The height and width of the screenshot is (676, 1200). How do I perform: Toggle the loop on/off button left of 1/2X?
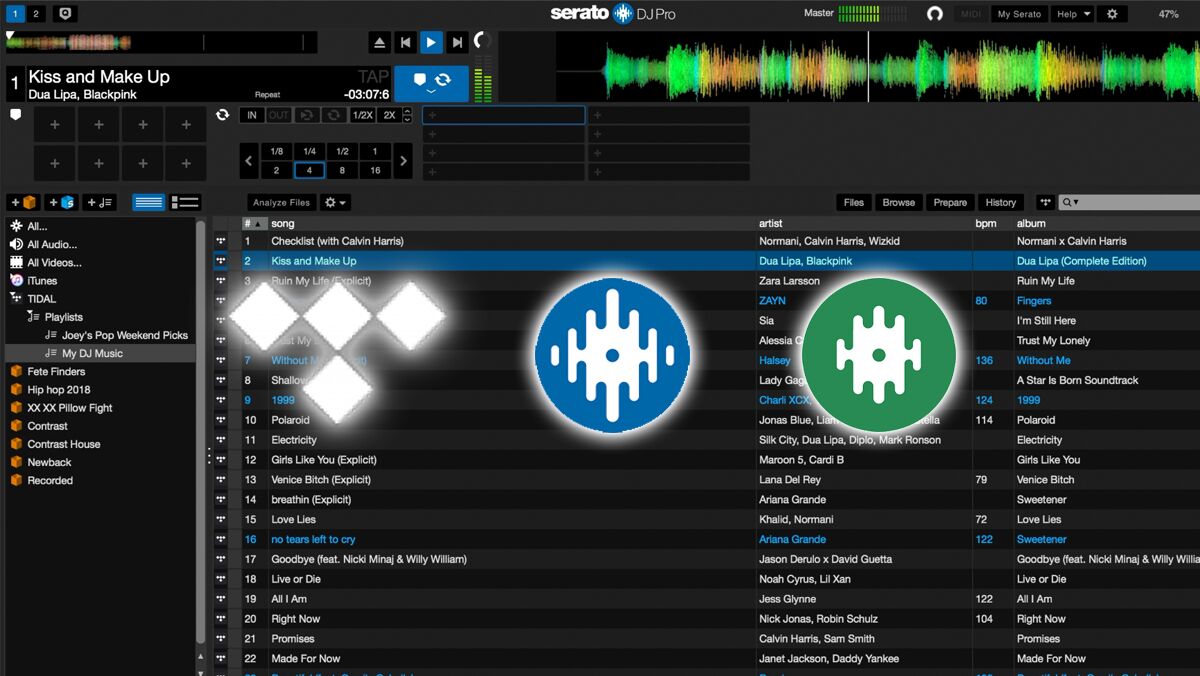tap(333, 115)
